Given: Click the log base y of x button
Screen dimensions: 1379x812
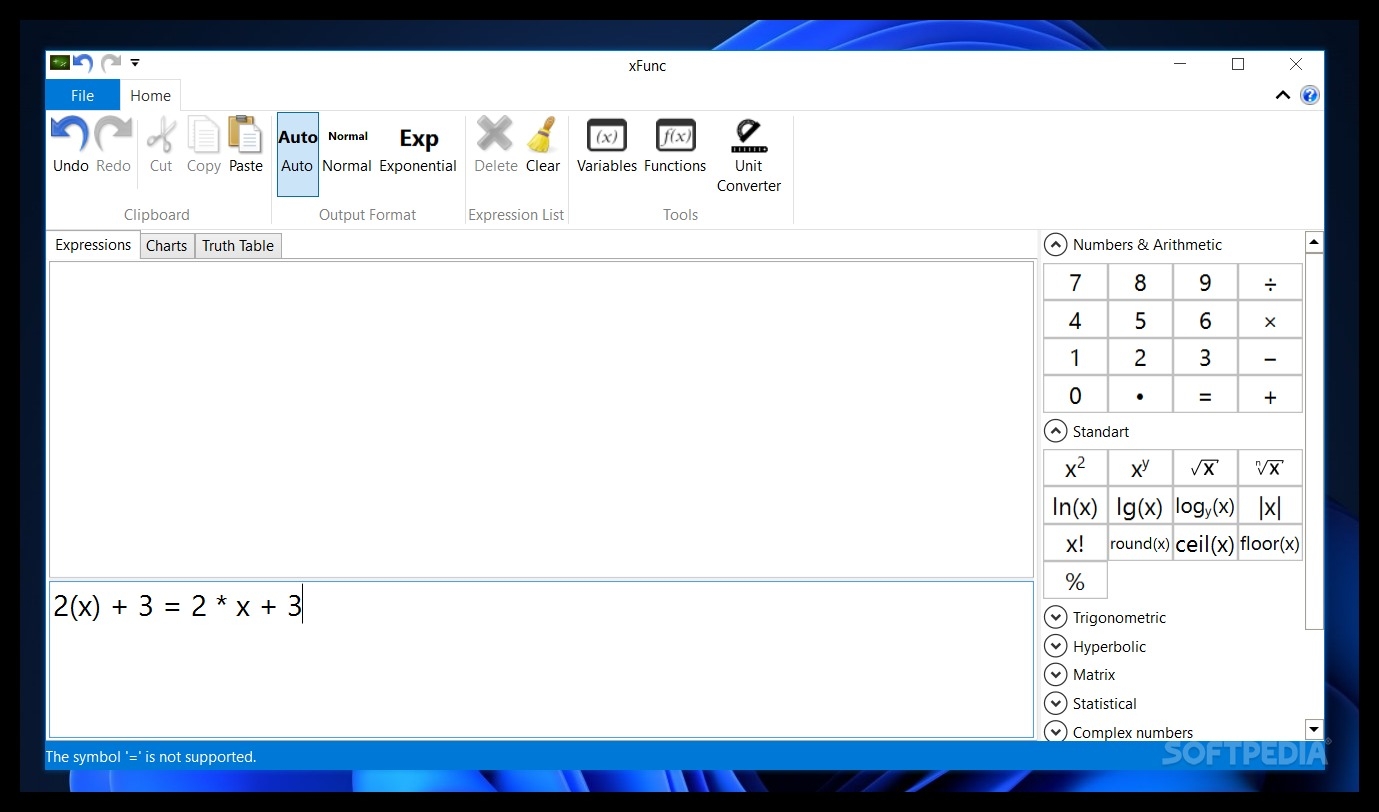Looking at the screenshot, I should point(1205,506).
